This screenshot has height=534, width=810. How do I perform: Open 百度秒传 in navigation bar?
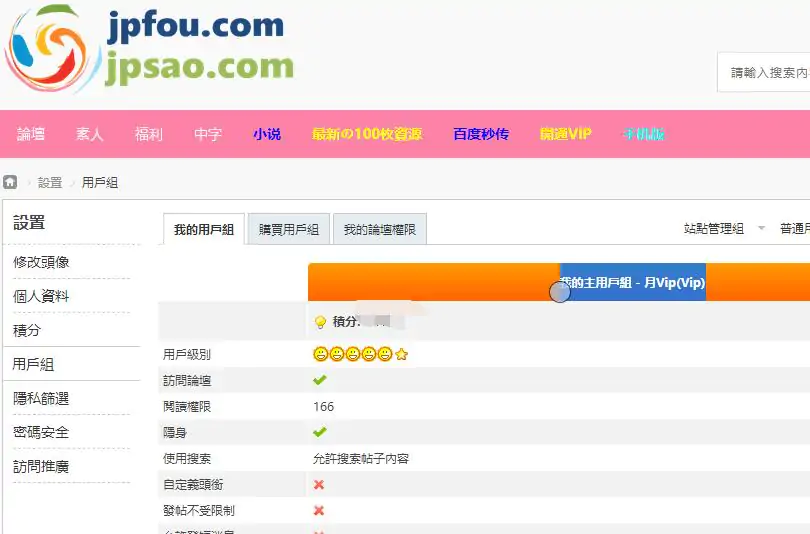(481, 134)
